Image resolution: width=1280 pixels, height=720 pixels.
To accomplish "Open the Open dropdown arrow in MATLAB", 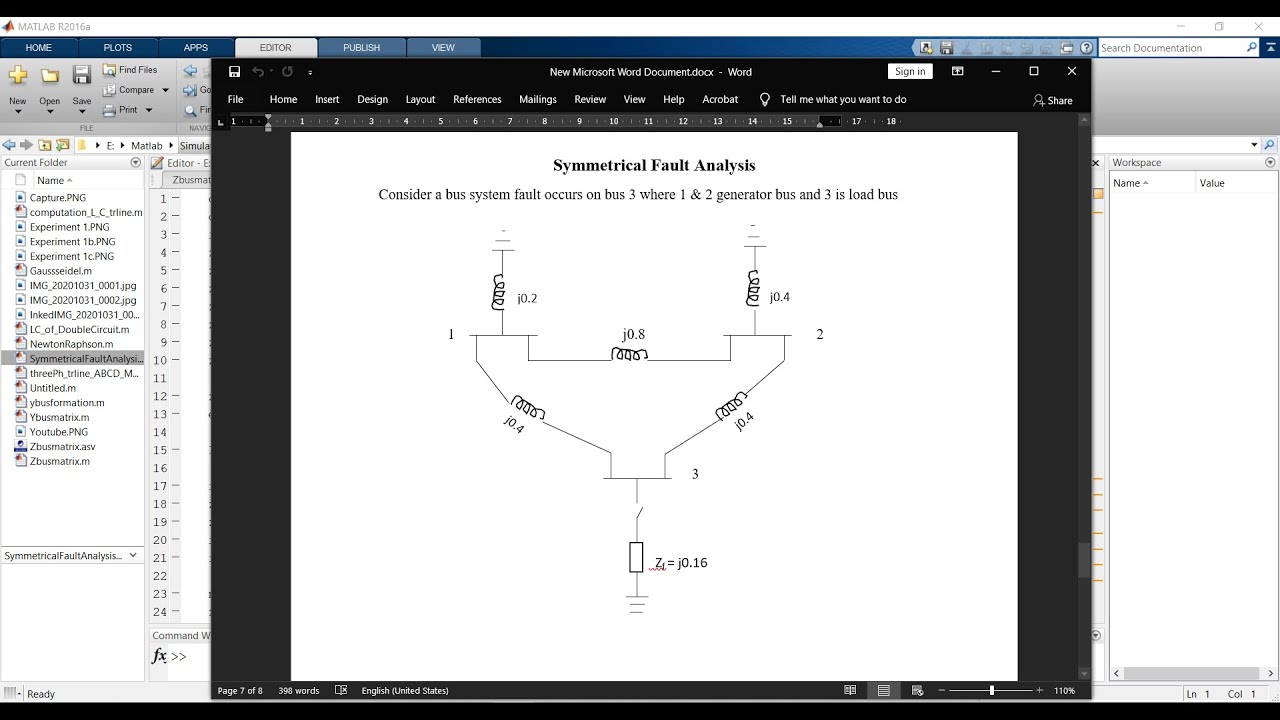I will coord(50,111).
